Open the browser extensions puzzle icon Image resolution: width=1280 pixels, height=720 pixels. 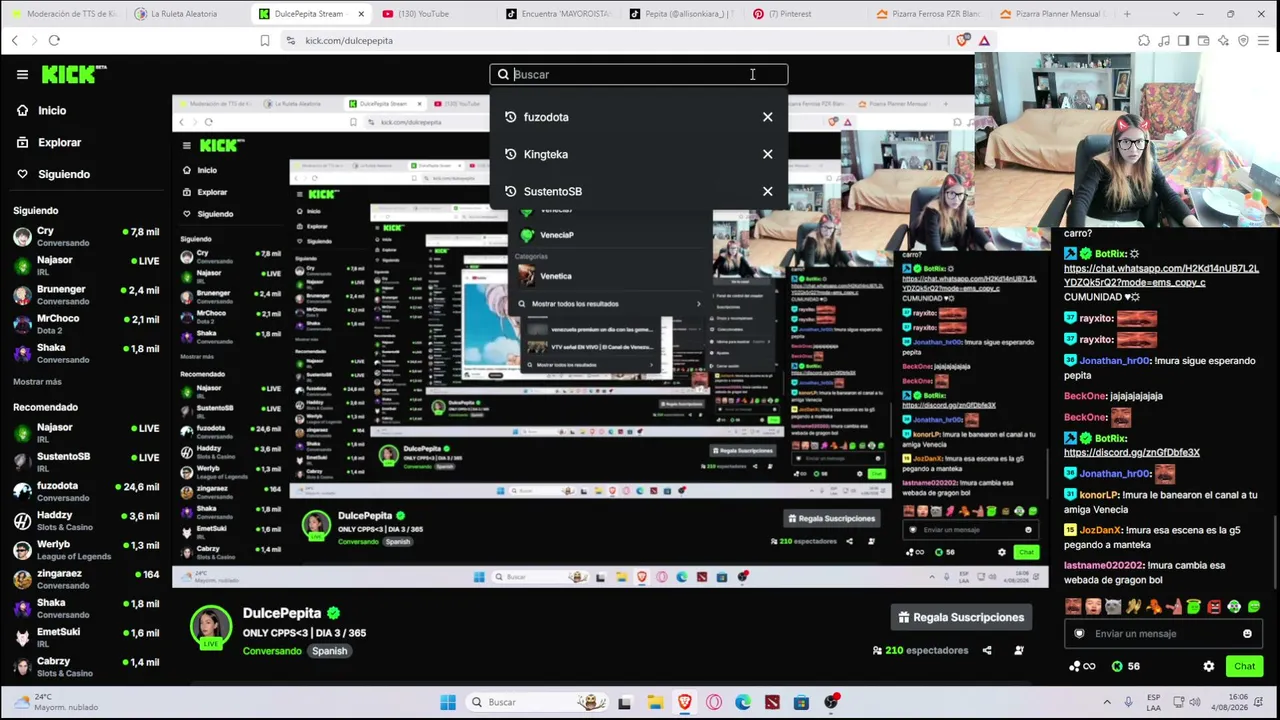1143,40
